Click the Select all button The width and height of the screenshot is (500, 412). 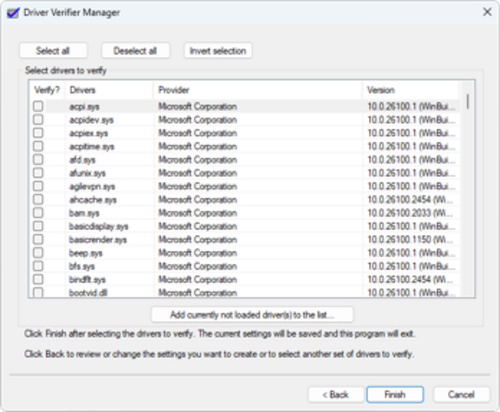[x=53, y=51]
